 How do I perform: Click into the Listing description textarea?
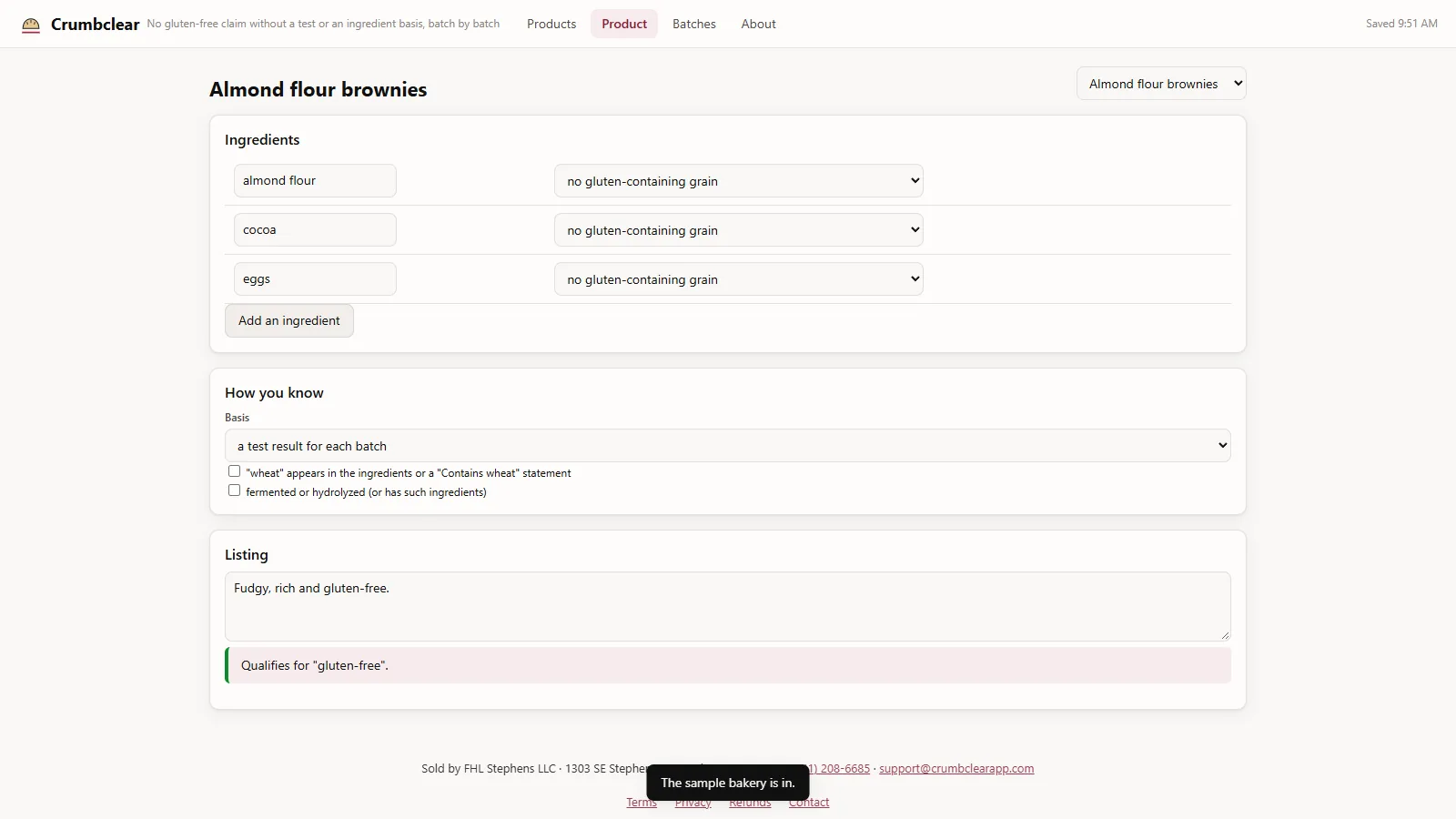pyautogui.click(x=728, y=606)
